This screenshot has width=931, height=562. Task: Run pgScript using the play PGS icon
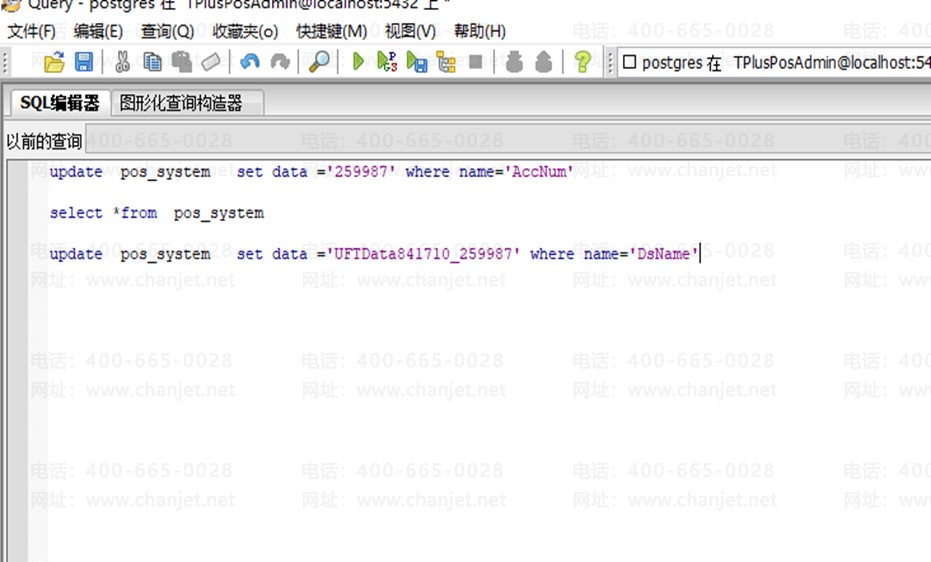pos(387,62)
